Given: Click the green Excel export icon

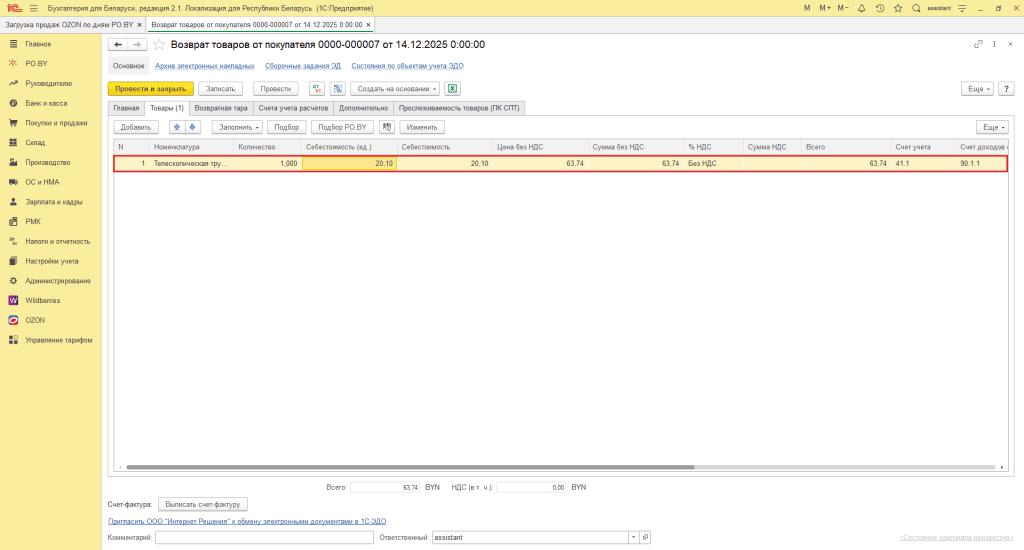Looking at the screenshot, I should pos(452,89).
